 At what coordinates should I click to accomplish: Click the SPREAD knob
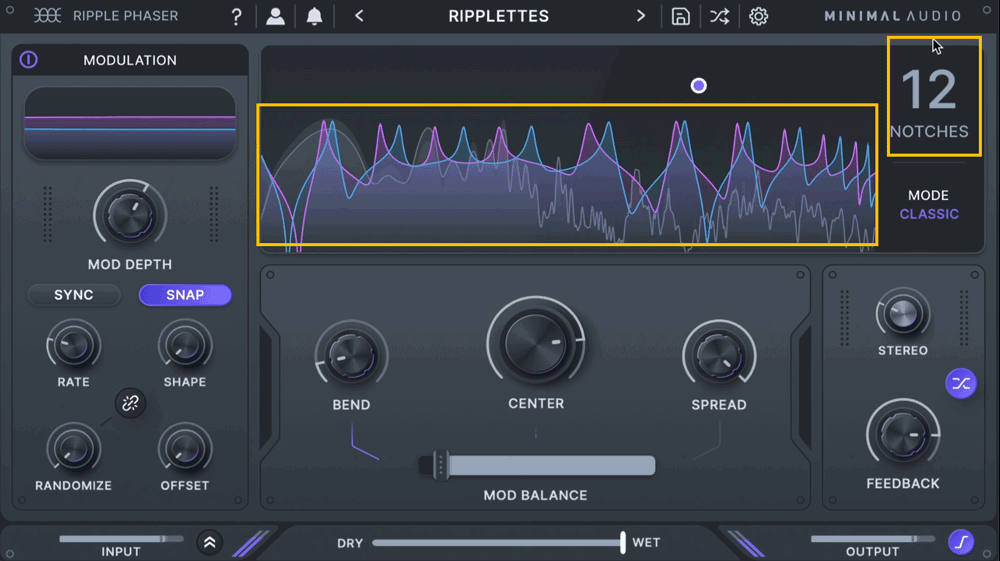coord(719,356)
